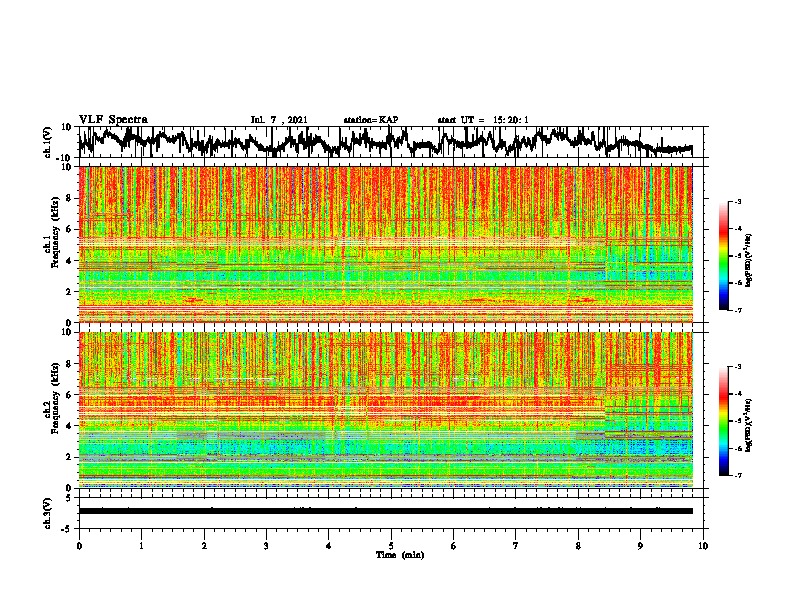Click time axis tick label "1"
792x612 pixels.
coord(141,546)
